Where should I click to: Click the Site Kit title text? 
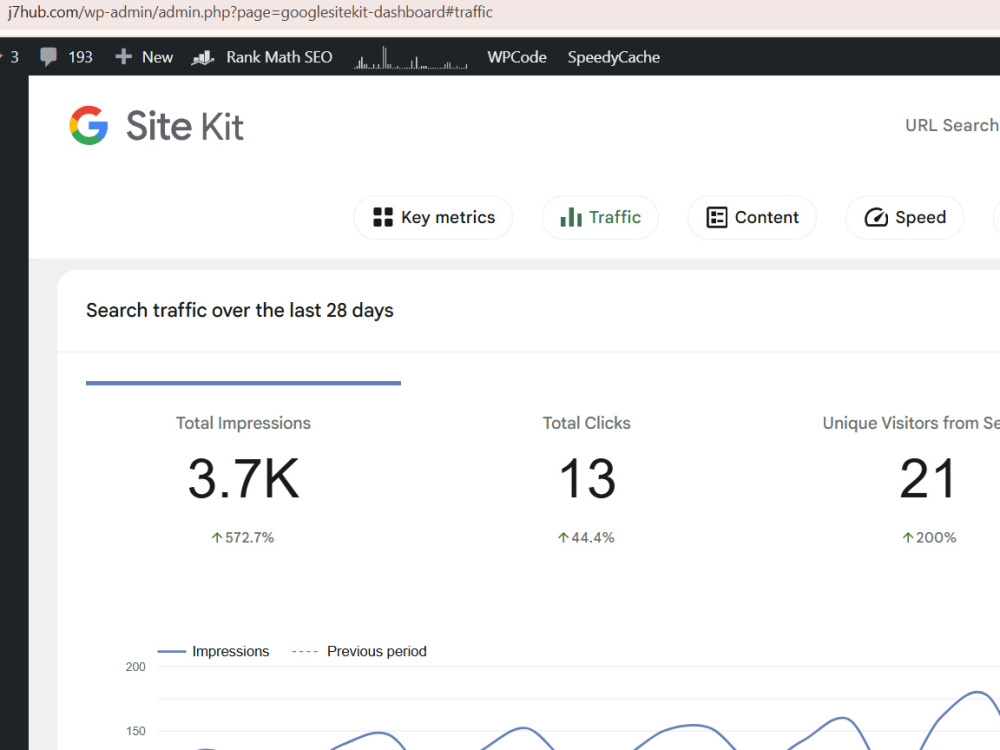pos(184,126)
